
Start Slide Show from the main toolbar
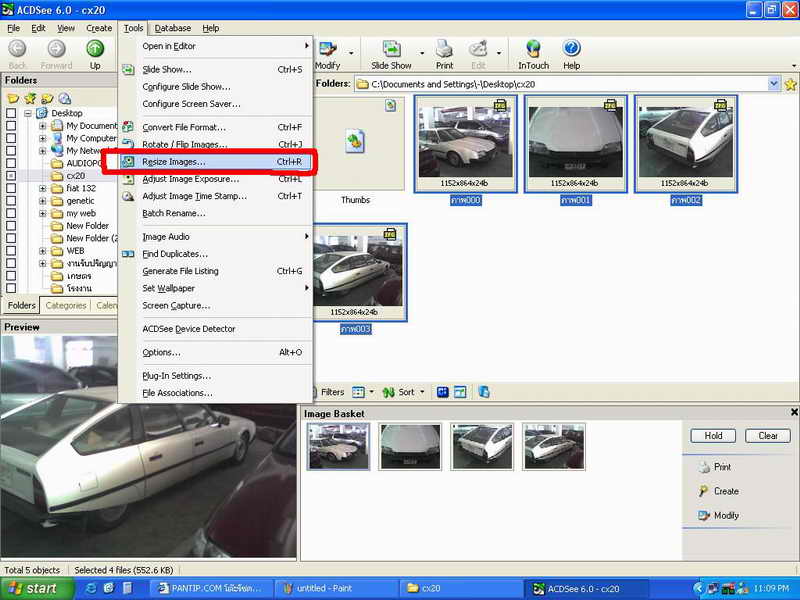tap(391, 49)
